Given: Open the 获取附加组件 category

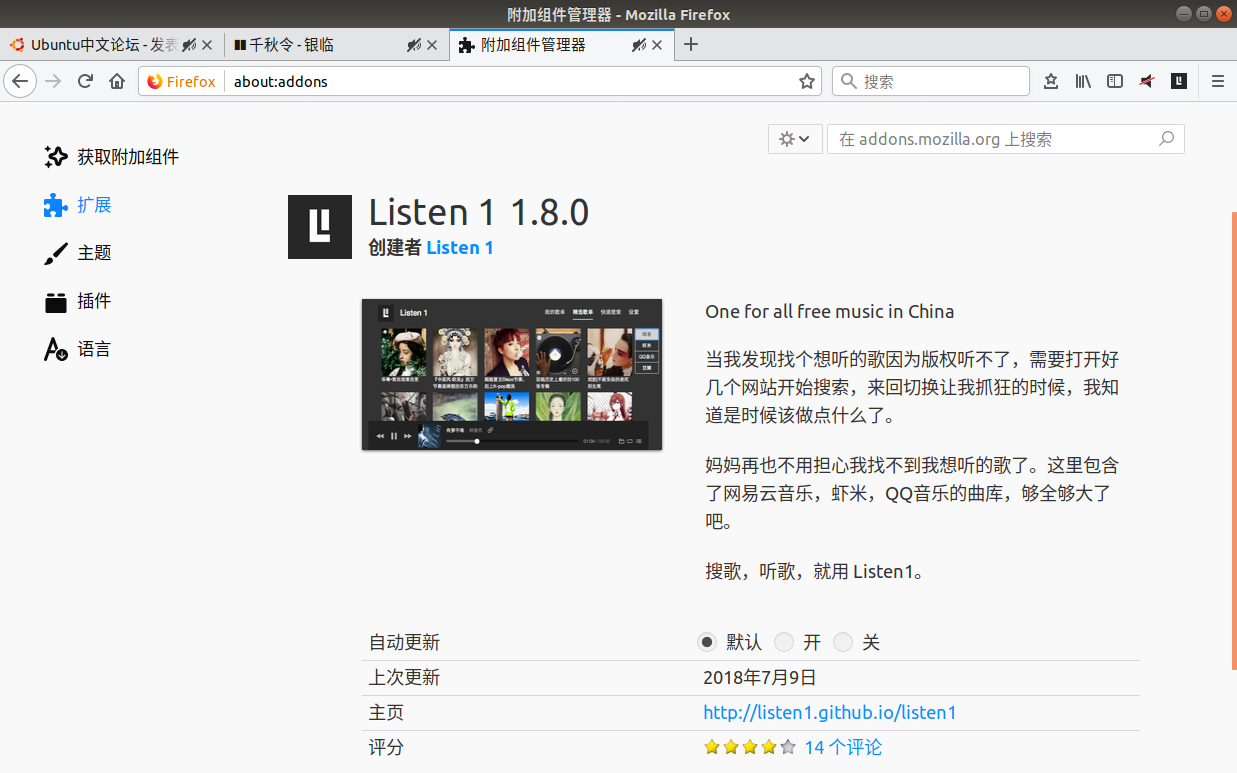Looking at the screenshot, I should (112, 157).
